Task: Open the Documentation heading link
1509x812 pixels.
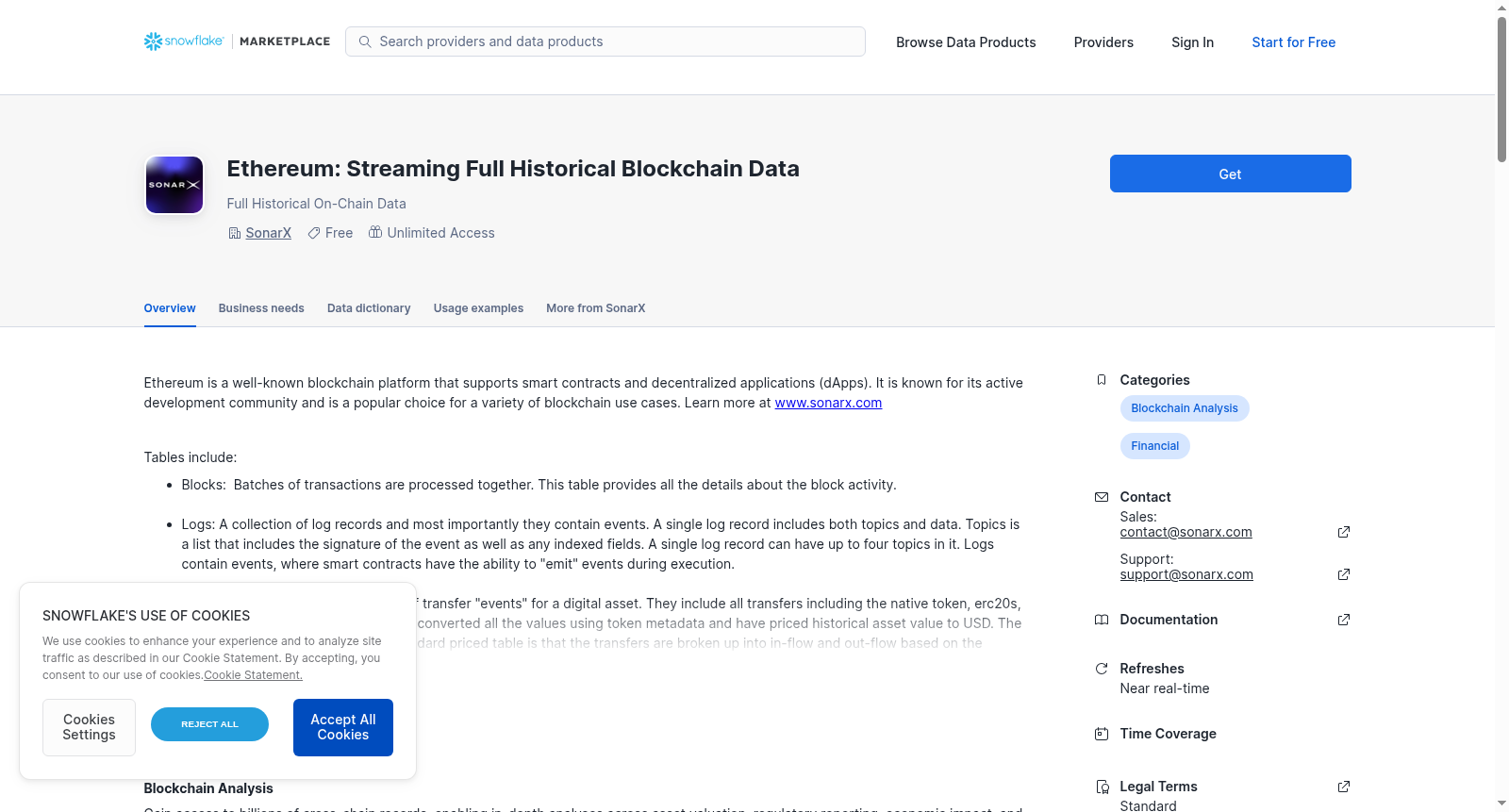Action: [1169, 620]
